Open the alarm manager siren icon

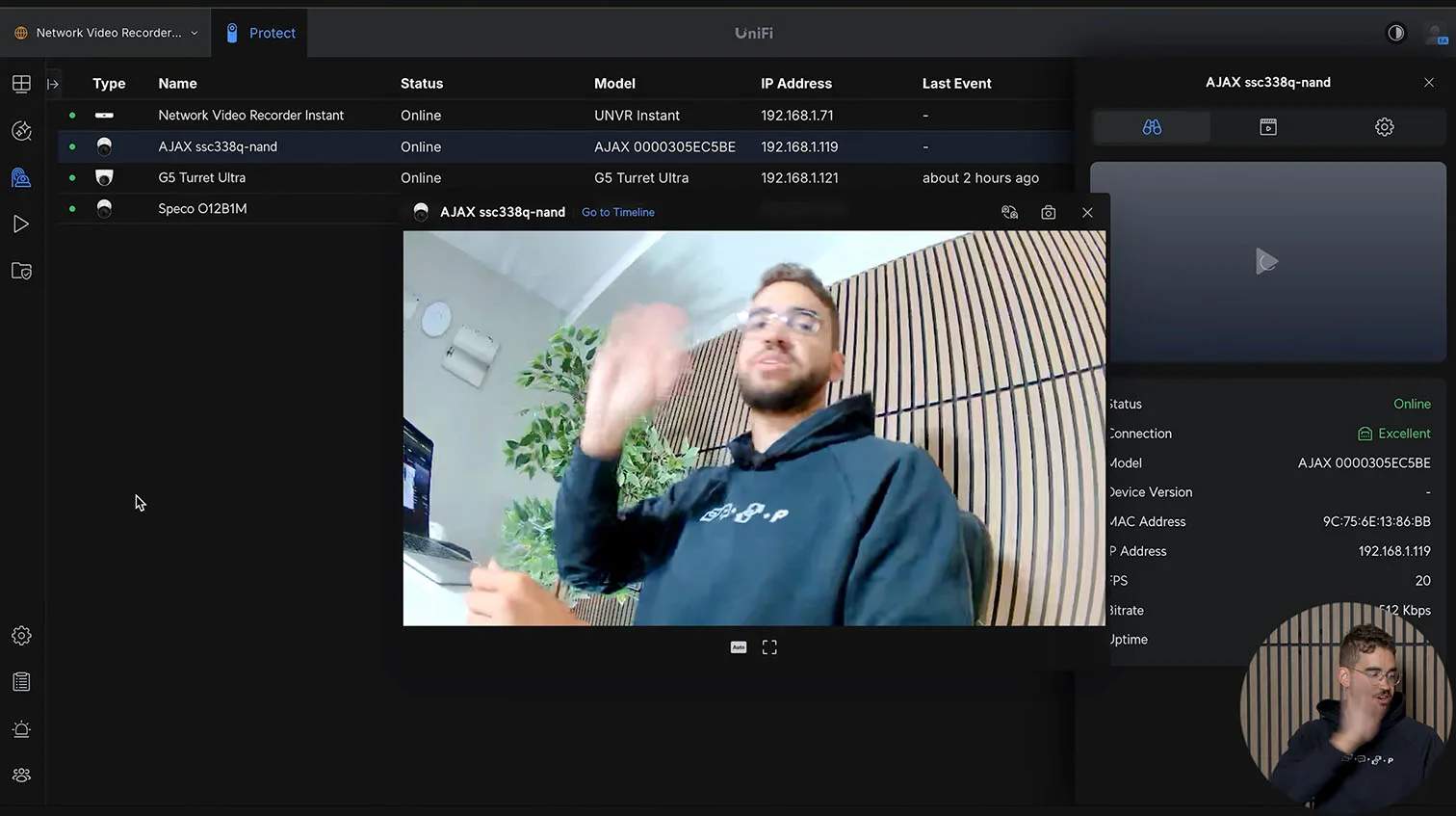coord(21,729)
